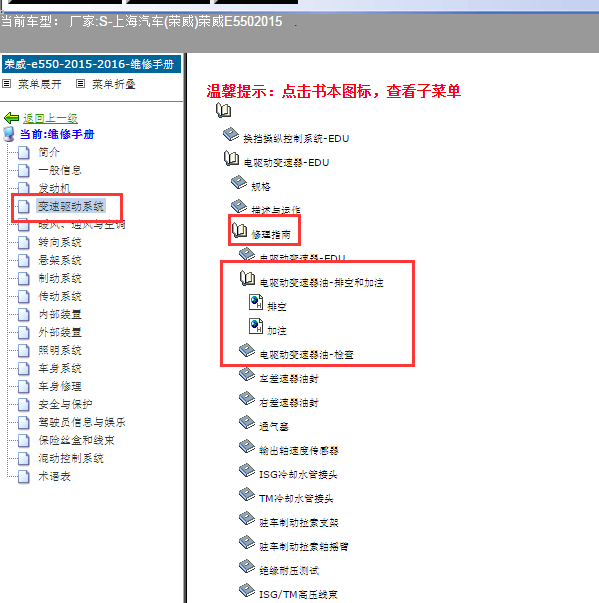Image resolution: width=599 pixels, height=603 pixels.
Task: Open 简介 in the left tree
Action: (49, 152)
